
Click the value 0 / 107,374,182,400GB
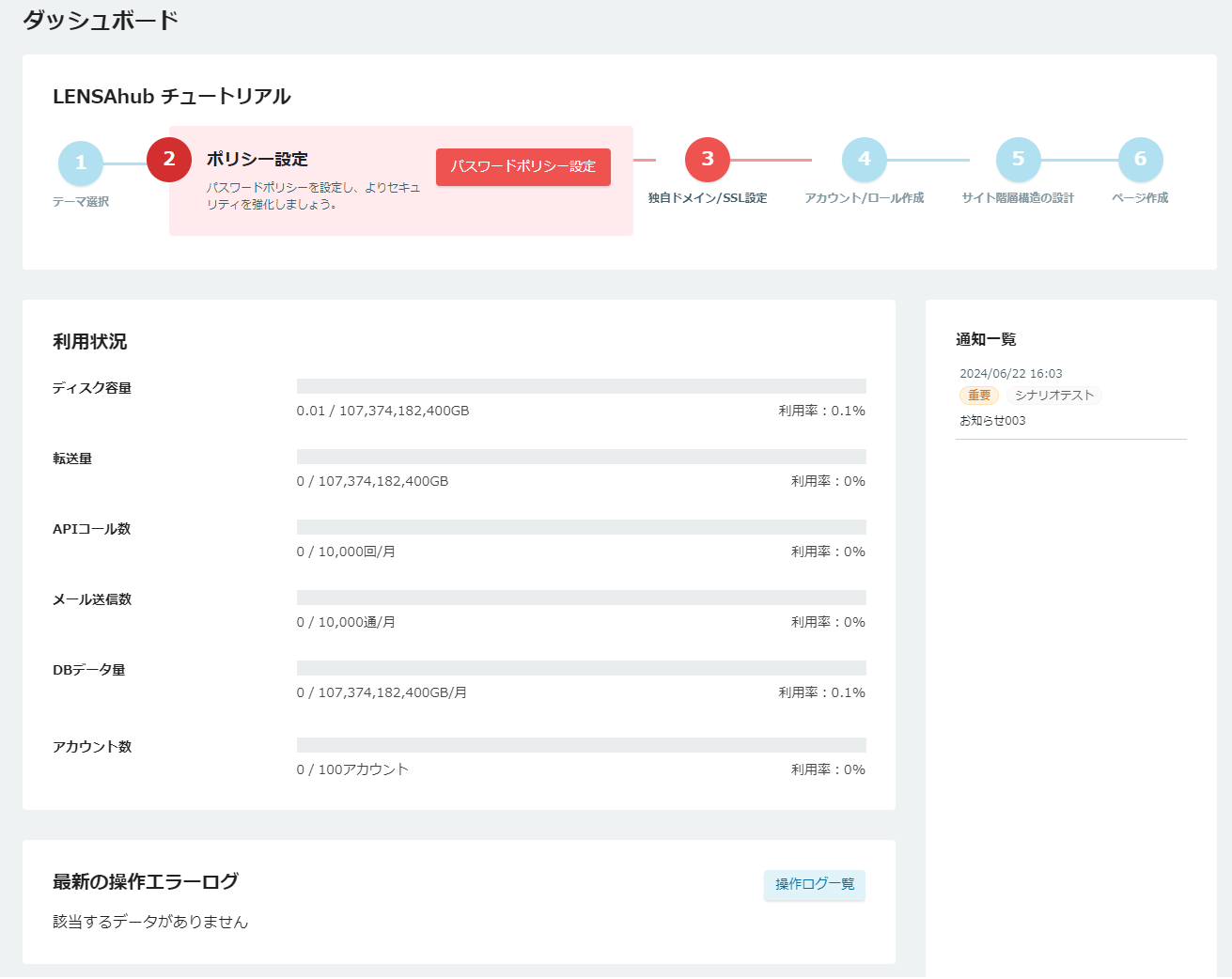(373, 481)
